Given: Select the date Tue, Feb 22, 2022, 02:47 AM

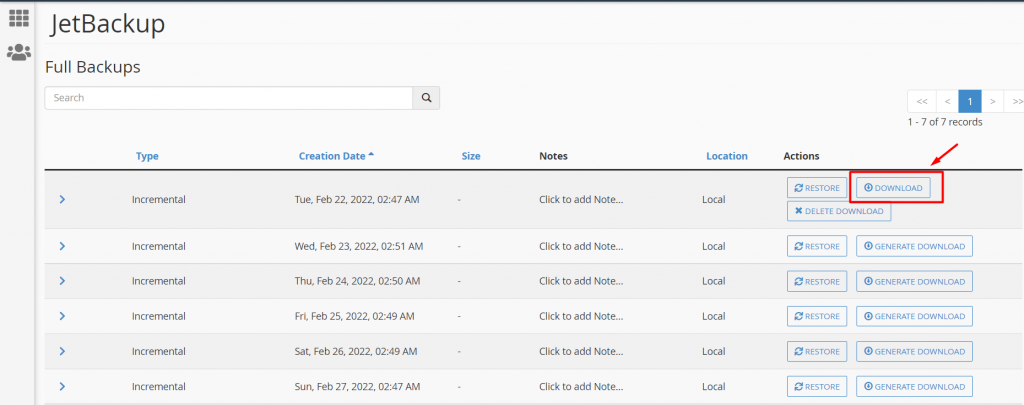Looking at the screenshot, I should point(357,199).
